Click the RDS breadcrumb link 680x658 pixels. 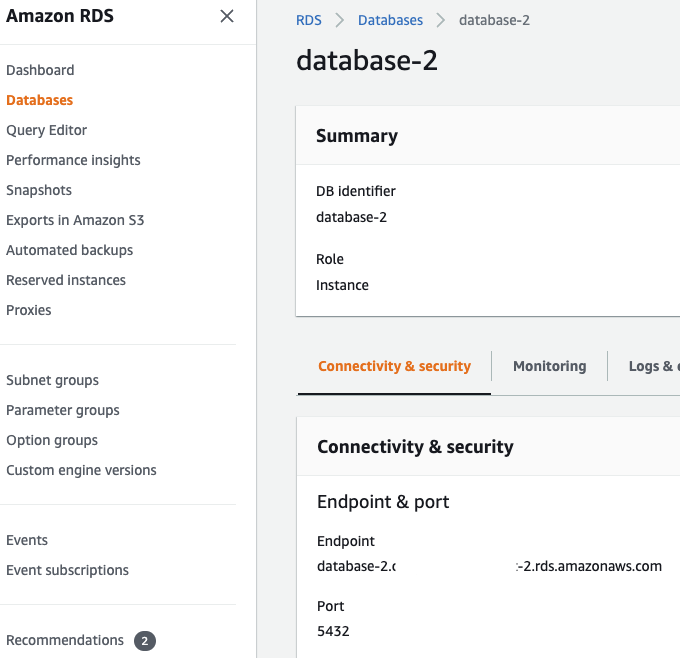click(309, 20)
